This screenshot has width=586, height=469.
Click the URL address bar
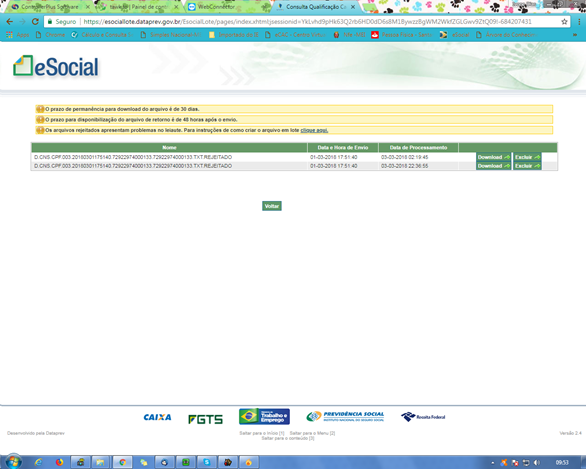[306, 22]
